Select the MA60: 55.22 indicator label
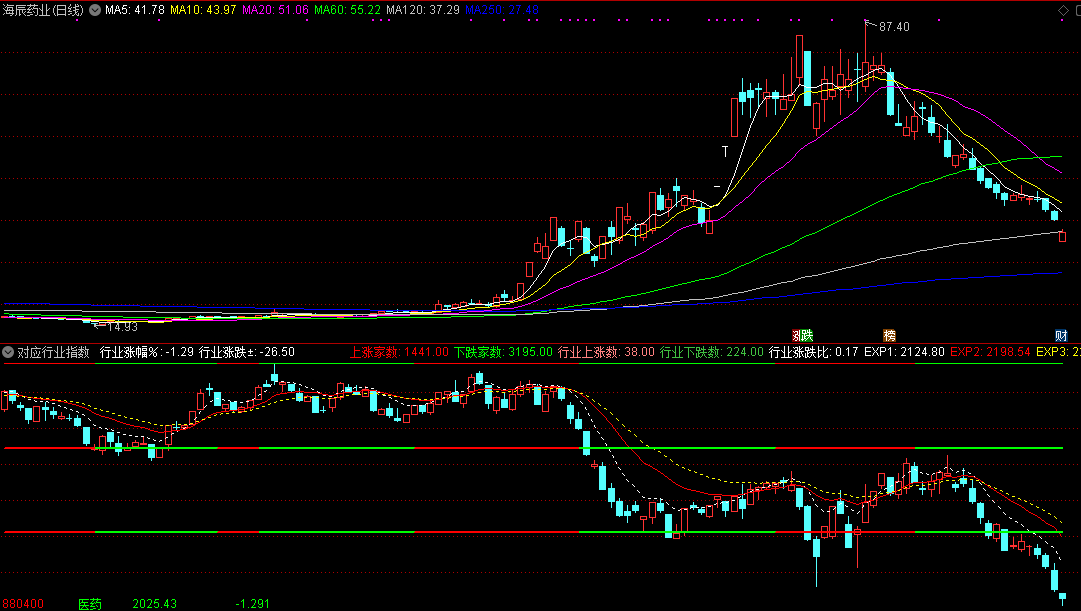The height and width of the screenshot is (611, 1081). click(347, 10)
